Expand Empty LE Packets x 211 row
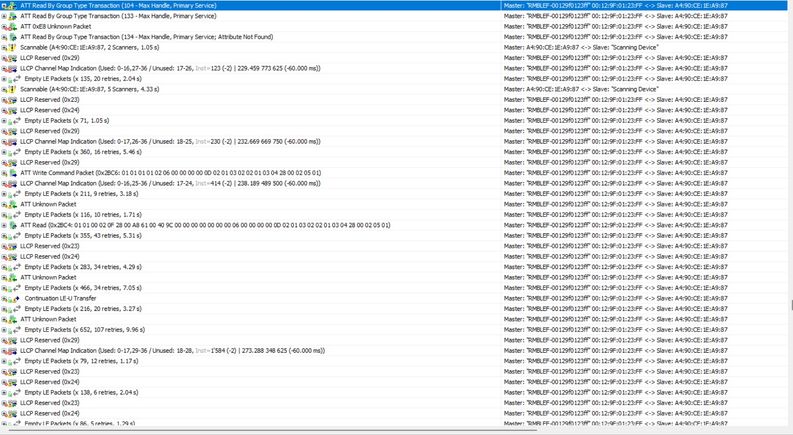This screenshot has height=435, width=793. pyautogui.click(x=4, y=194)
